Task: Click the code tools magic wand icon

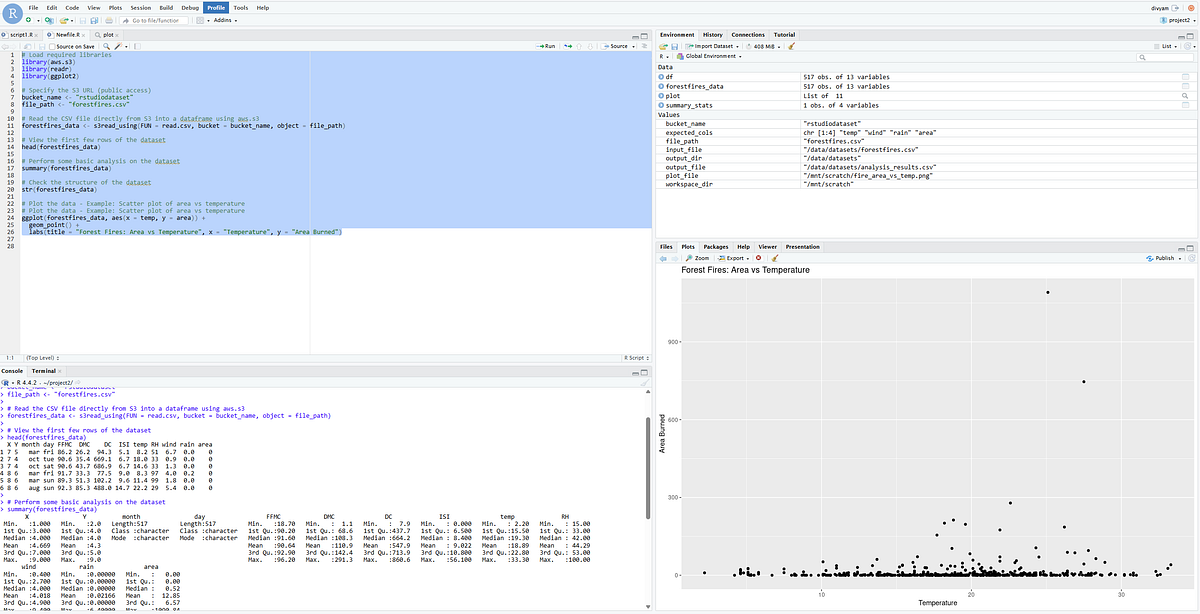Action: (118, 46)
